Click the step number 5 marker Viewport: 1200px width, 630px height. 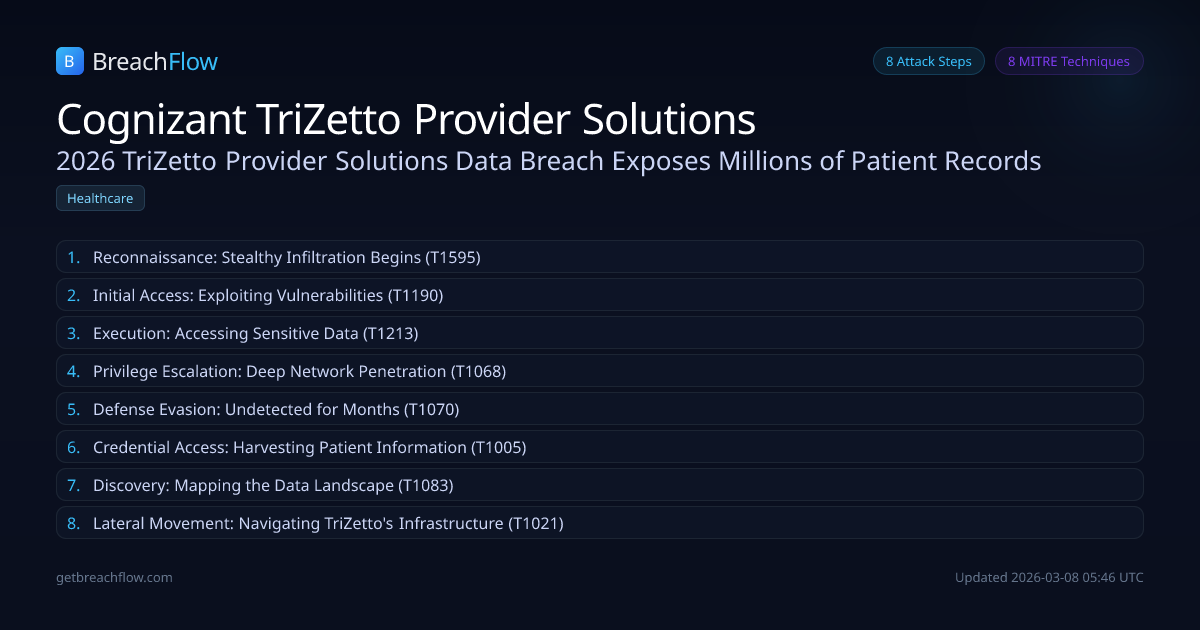pyautogui.click(x=73, y=409)
